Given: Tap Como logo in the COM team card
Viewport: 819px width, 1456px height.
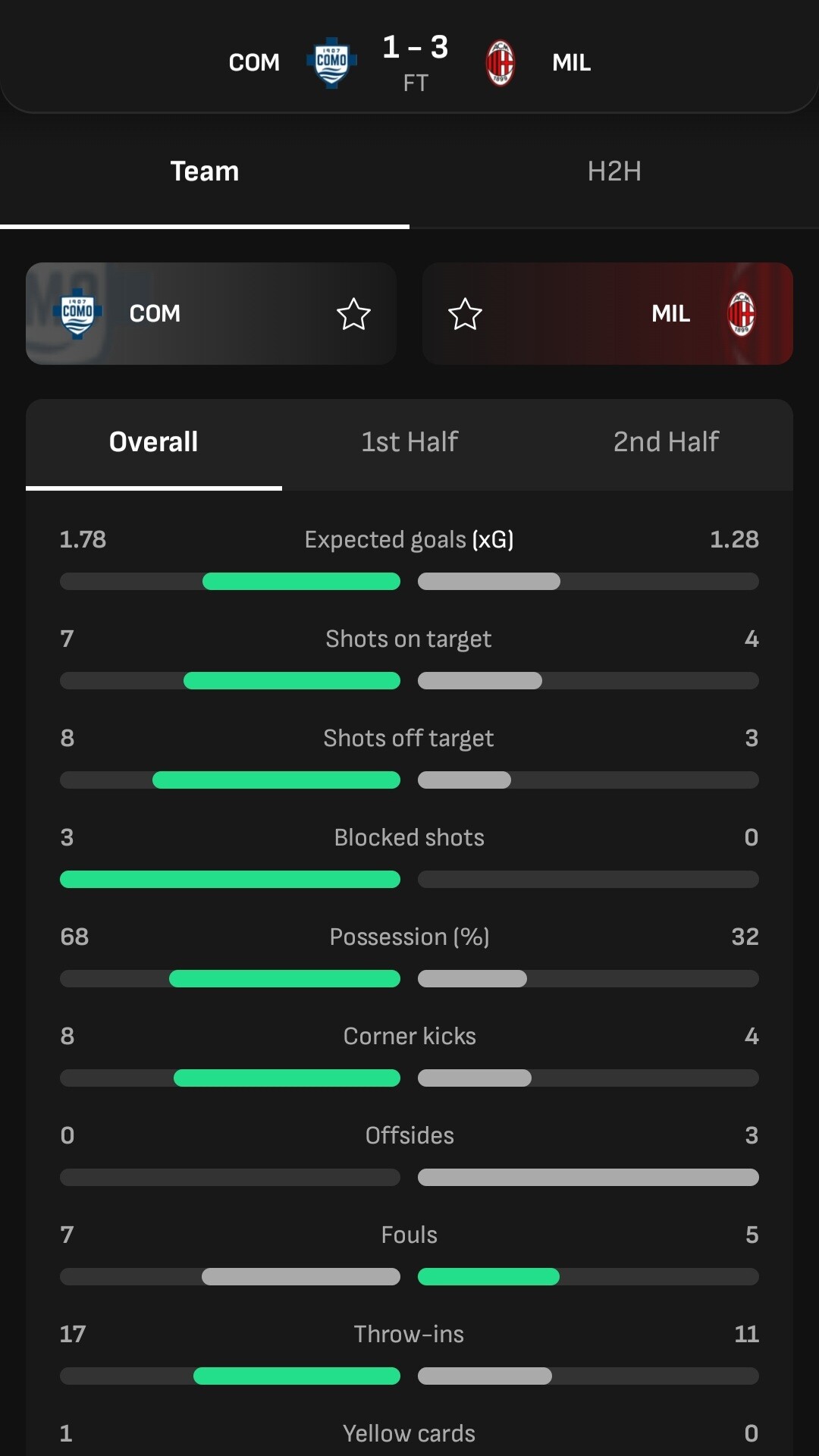Looking at the screenshot, I should 77,312.
